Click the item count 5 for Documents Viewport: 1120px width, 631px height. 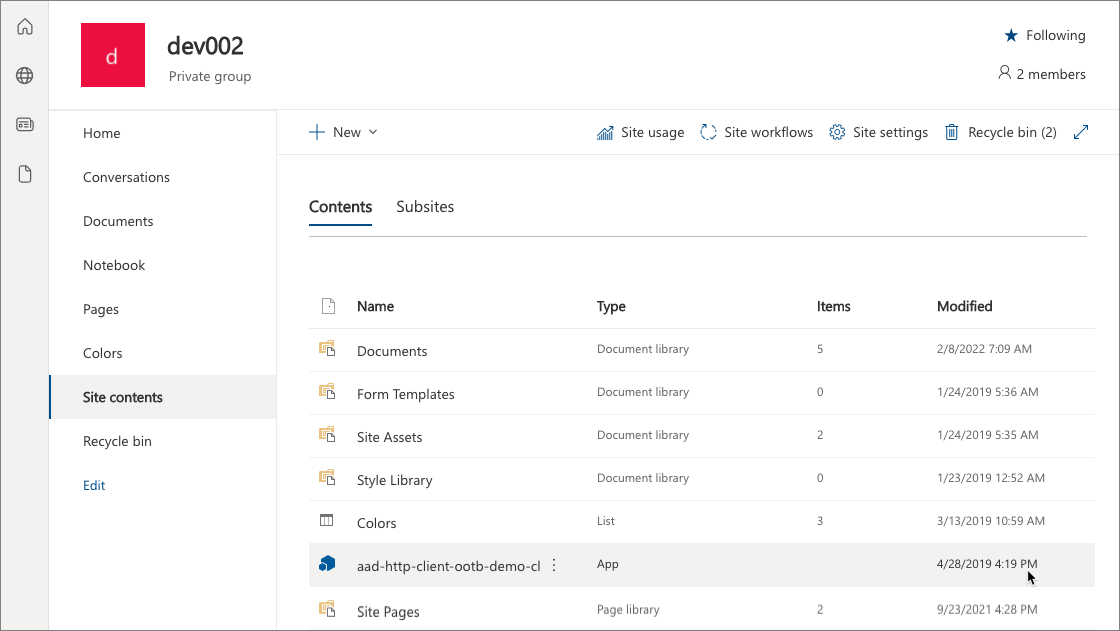[x=820, y=349]
